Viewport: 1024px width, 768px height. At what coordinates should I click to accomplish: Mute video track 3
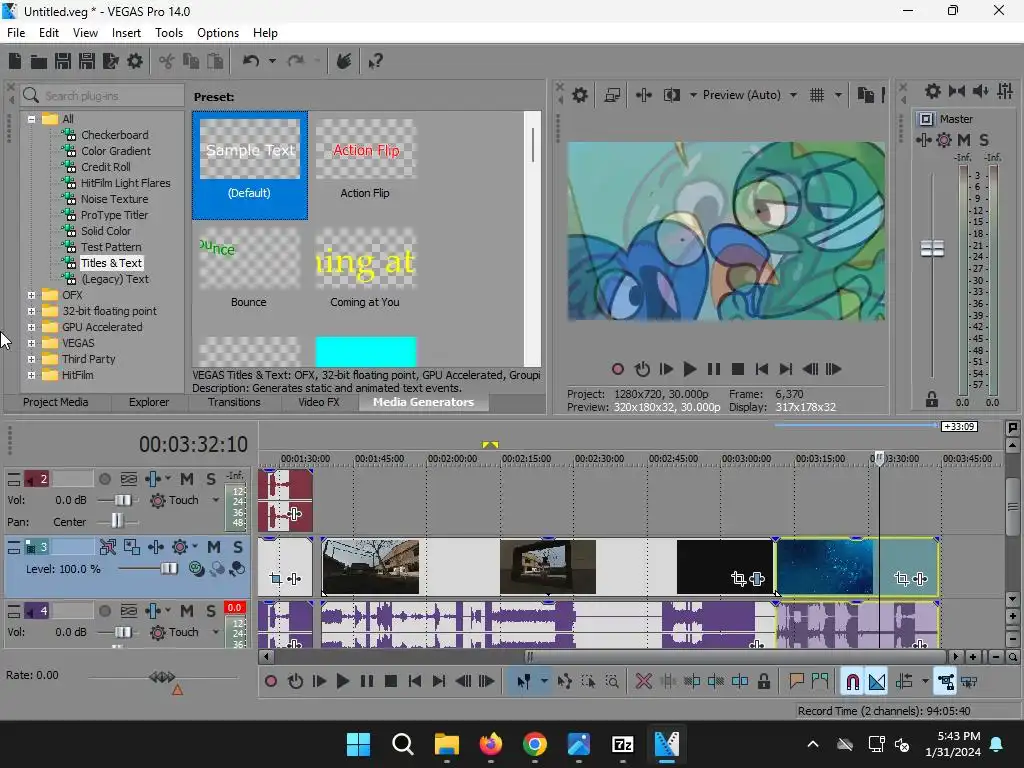[214, 547]
